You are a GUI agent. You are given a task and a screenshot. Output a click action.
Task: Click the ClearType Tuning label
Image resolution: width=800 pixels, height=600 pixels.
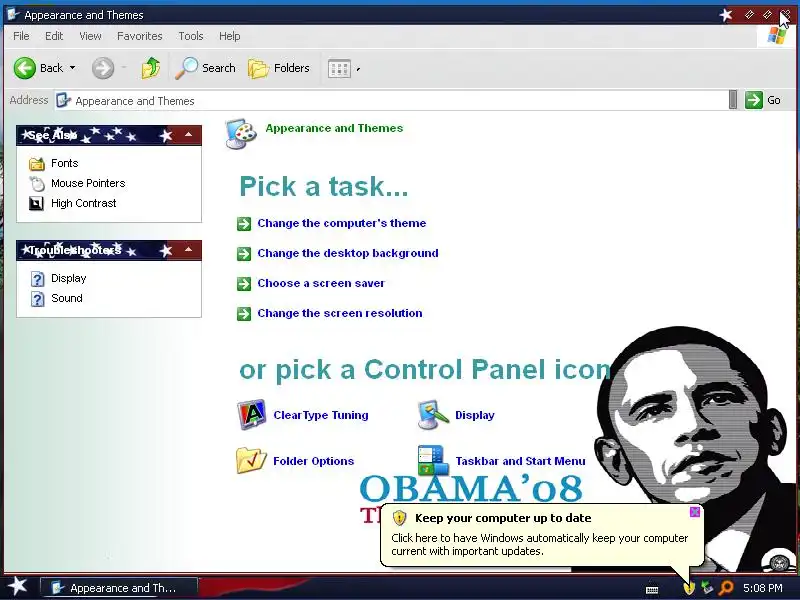click(x=320, y=415)
